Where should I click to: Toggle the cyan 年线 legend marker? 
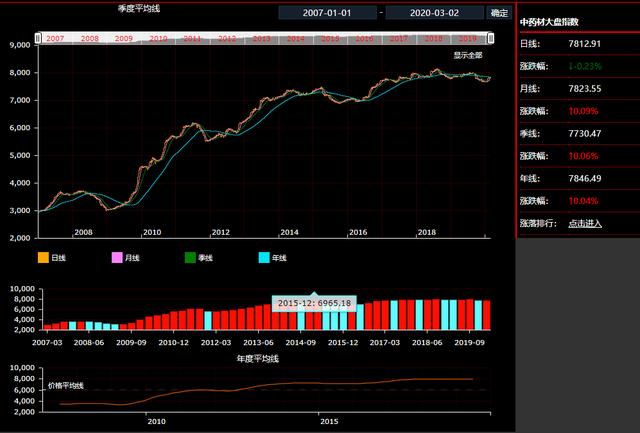[x=265, y=258]
